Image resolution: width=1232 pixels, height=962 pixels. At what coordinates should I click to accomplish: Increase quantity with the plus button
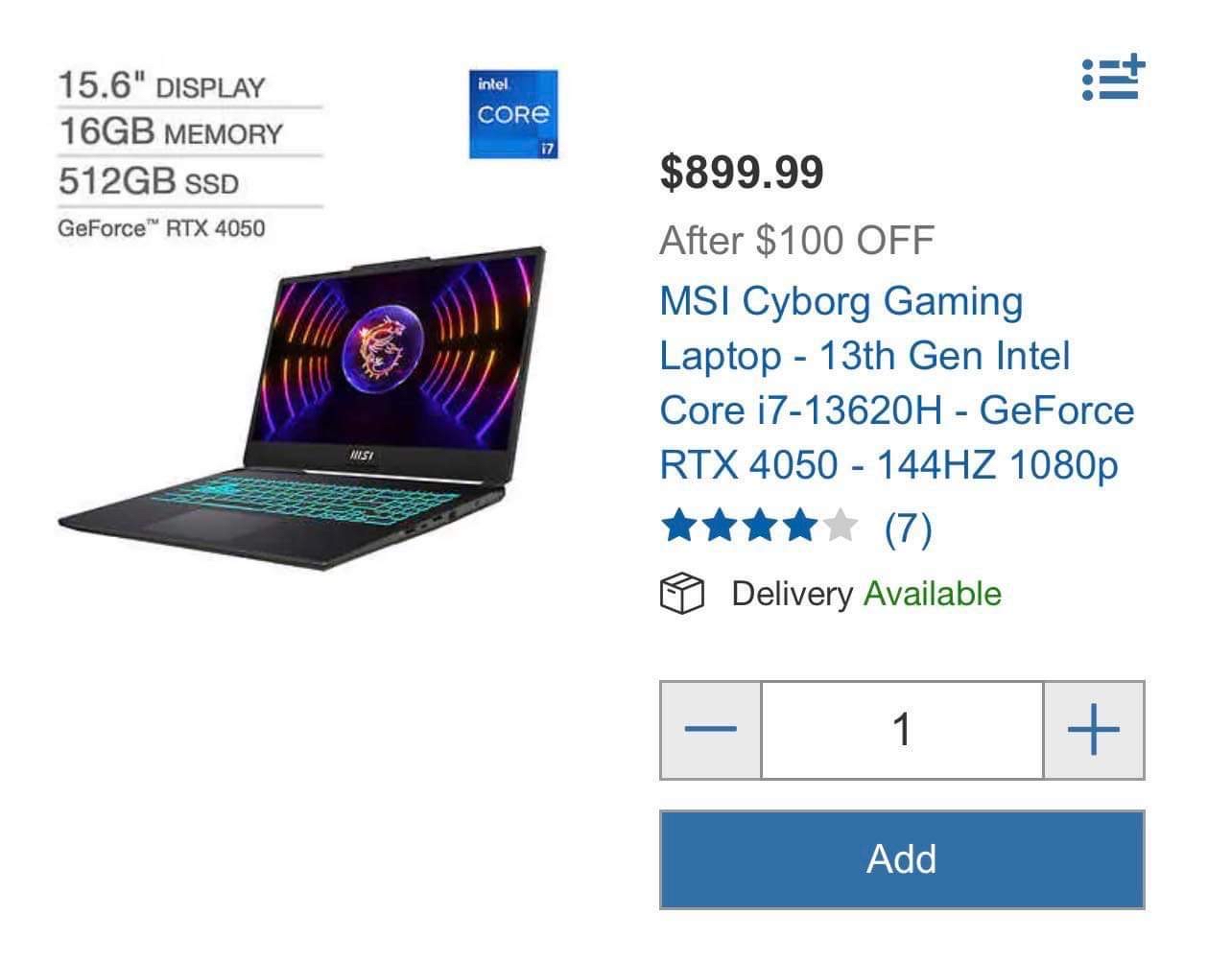1093,730
